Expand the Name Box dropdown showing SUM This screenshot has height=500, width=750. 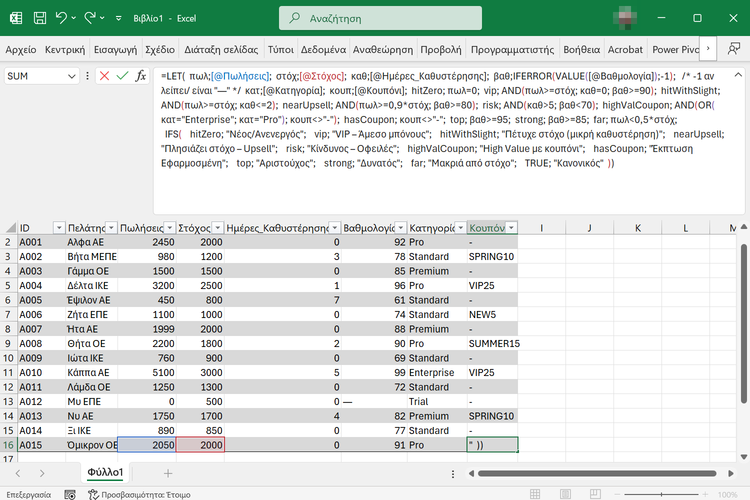(71, 76)
